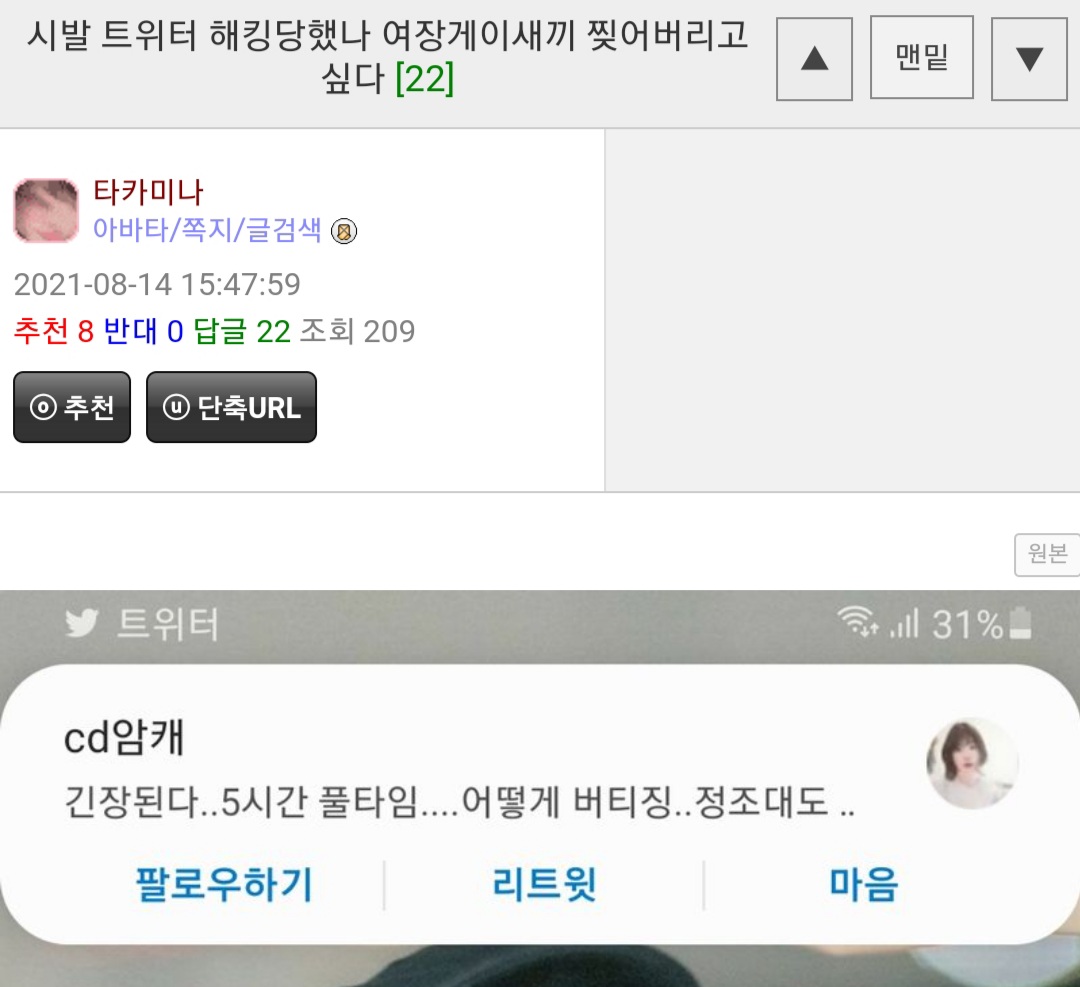This screenshot has width=1080, height=987.
Task: View original image with 원본 button
Action: (x=1047, y=554)
